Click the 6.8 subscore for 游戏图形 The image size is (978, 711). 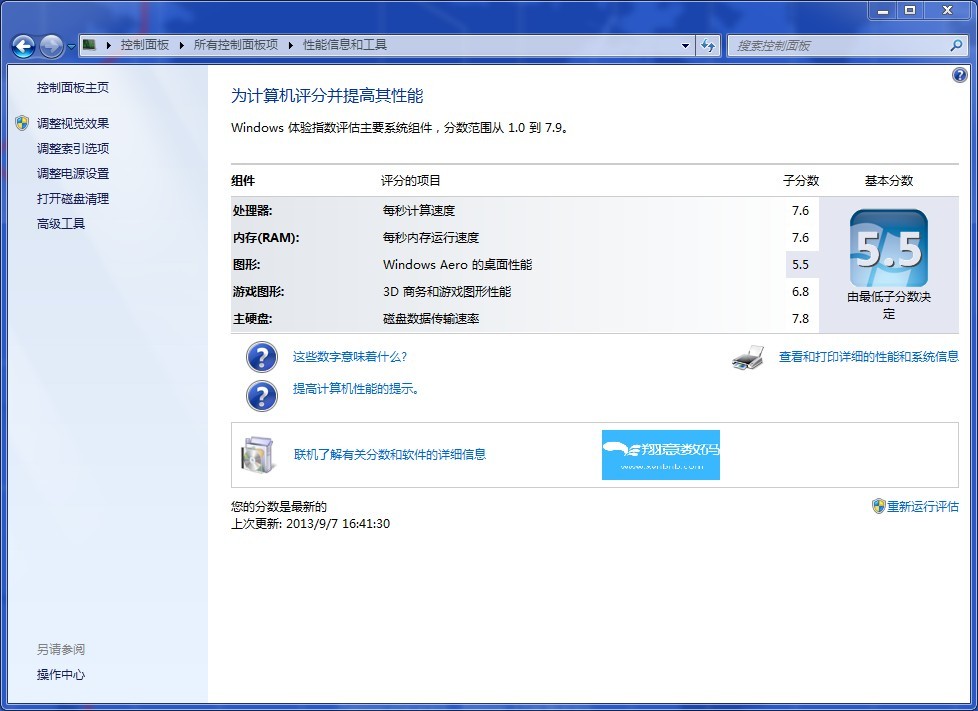(x=801, y=292)
